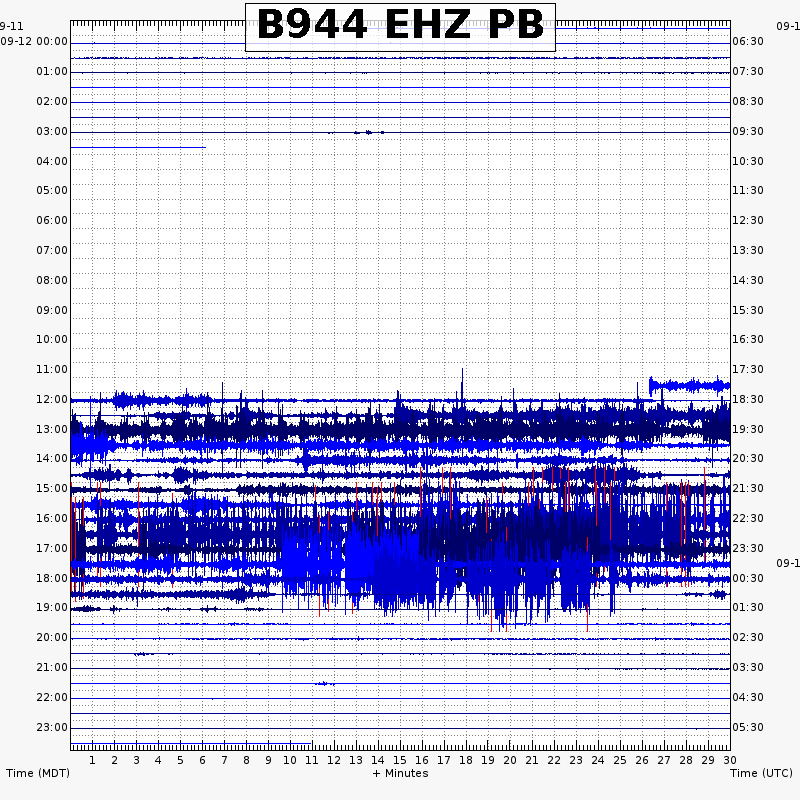Click the 03:00 MDT row label
The width and height of the screenshot is (800, 800).
click(52, 132)
